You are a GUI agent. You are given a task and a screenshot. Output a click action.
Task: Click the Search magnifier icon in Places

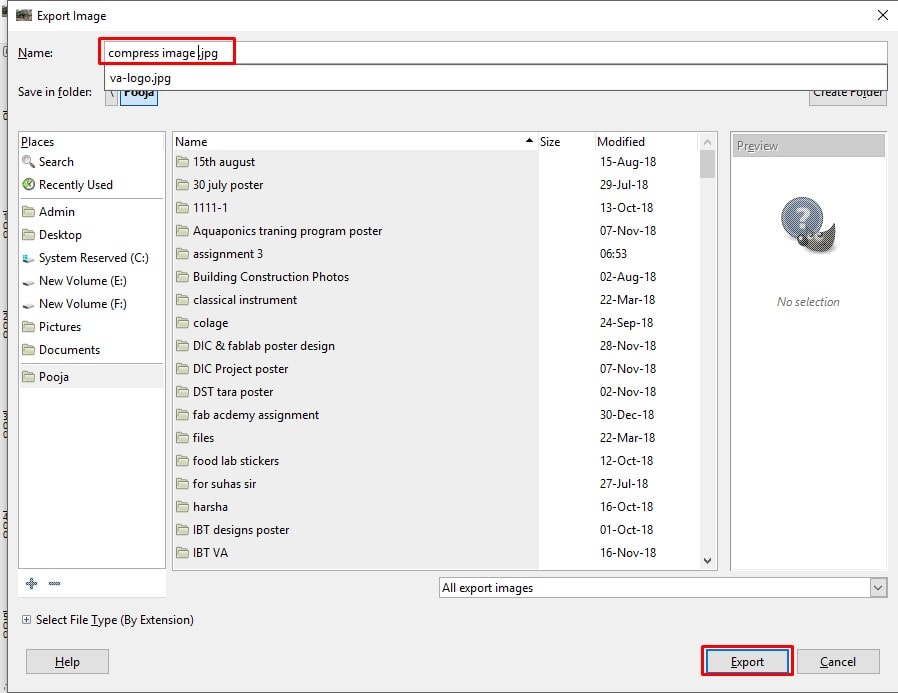tap(28, 162)
